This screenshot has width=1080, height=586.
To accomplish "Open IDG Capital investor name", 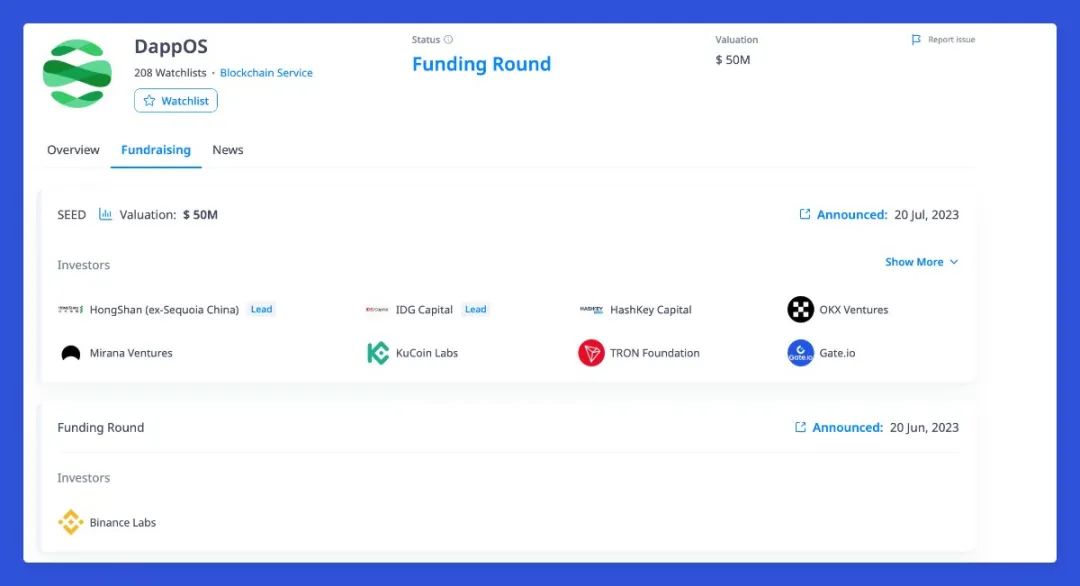I will coord(424,310).
